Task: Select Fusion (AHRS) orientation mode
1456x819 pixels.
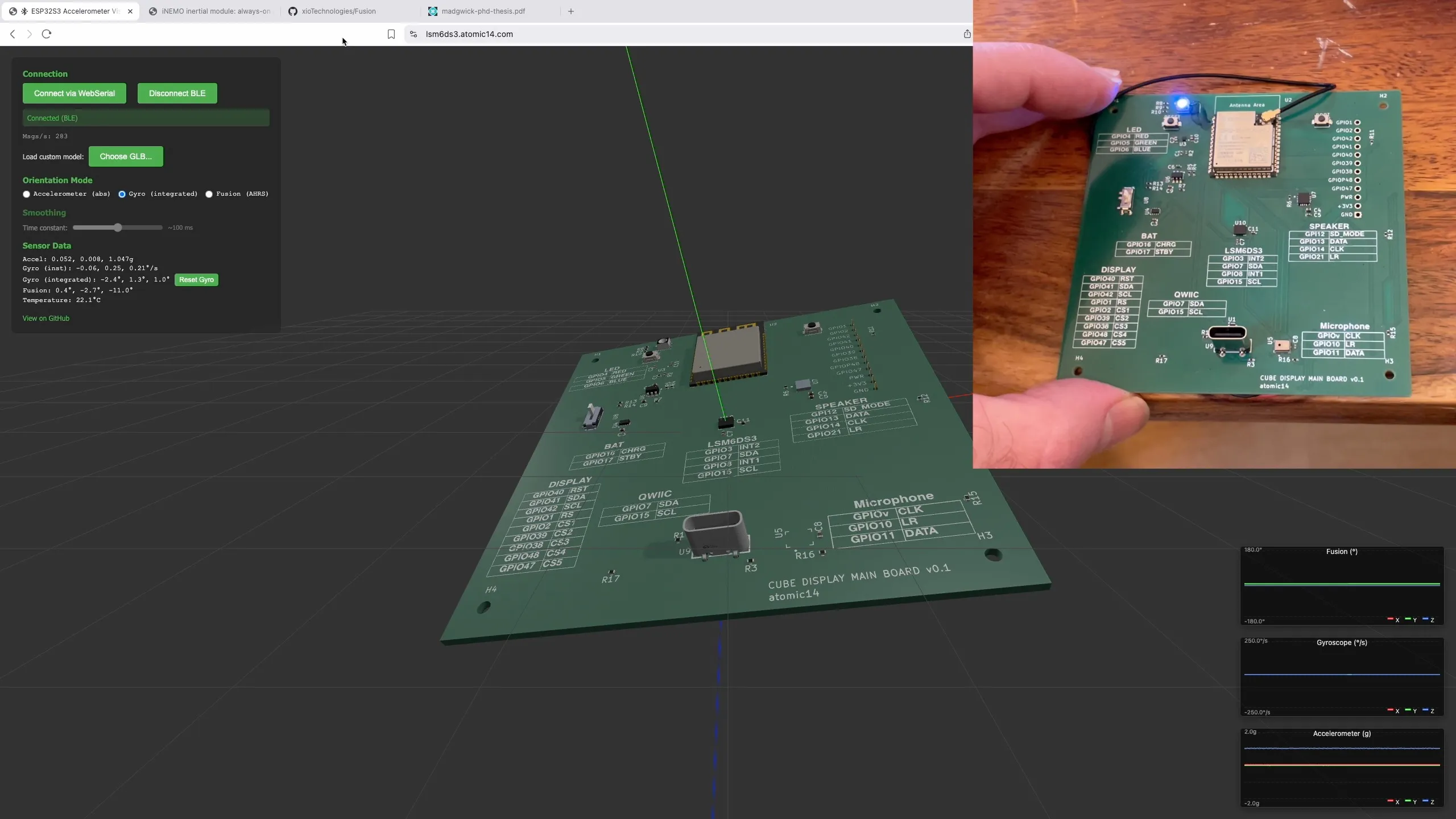Action: pyautogui.click(x=209, y=194)
